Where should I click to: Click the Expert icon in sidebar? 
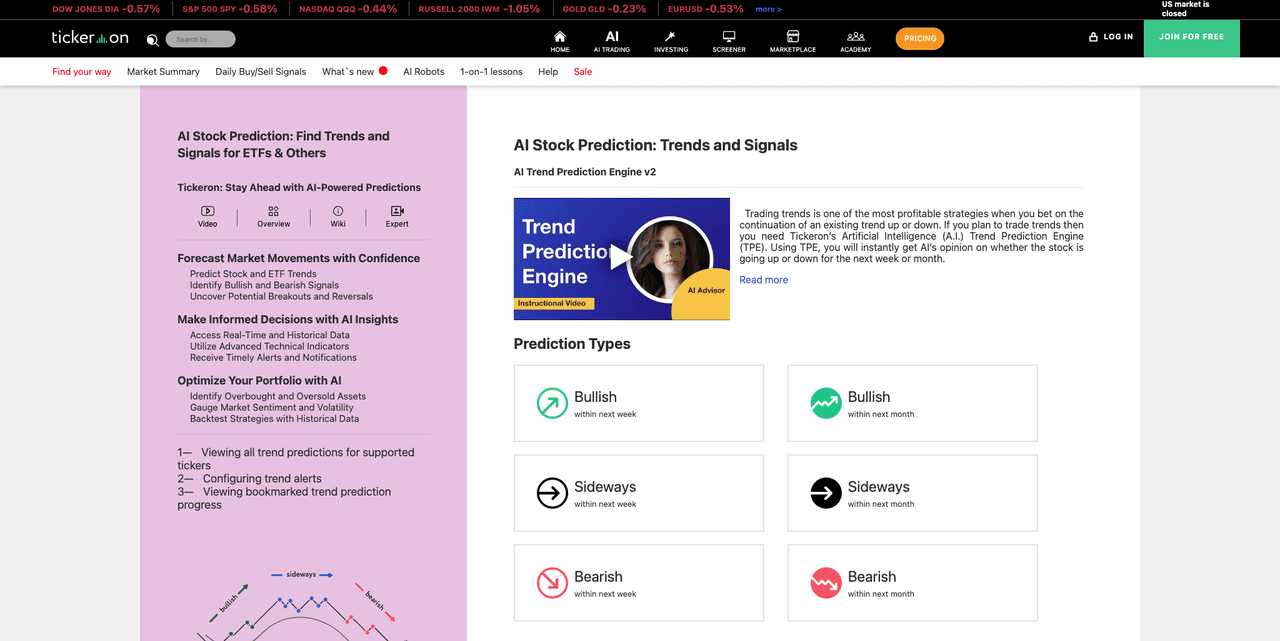(397, 211)
